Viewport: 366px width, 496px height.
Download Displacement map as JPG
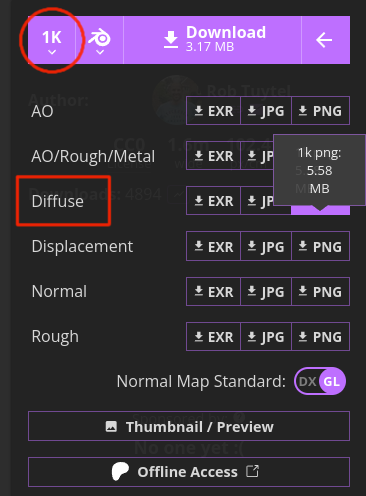click(x=266, y=247)
